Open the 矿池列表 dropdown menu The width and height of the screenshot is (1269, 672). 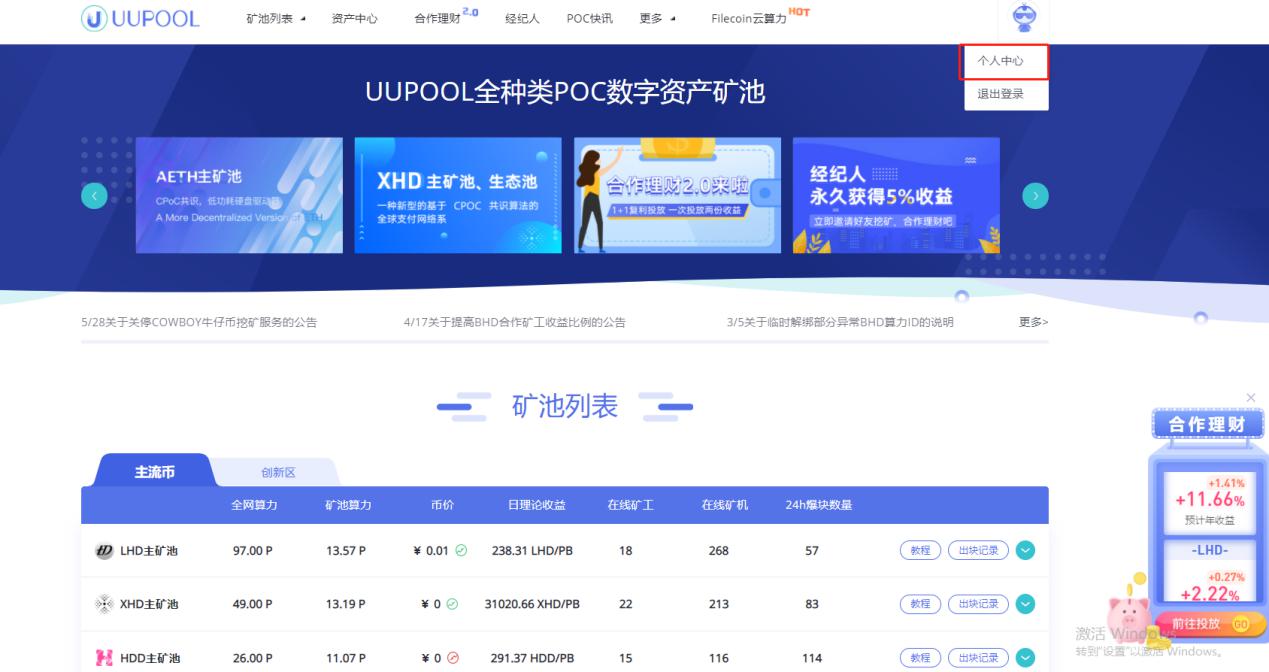(x=276, y=19)
